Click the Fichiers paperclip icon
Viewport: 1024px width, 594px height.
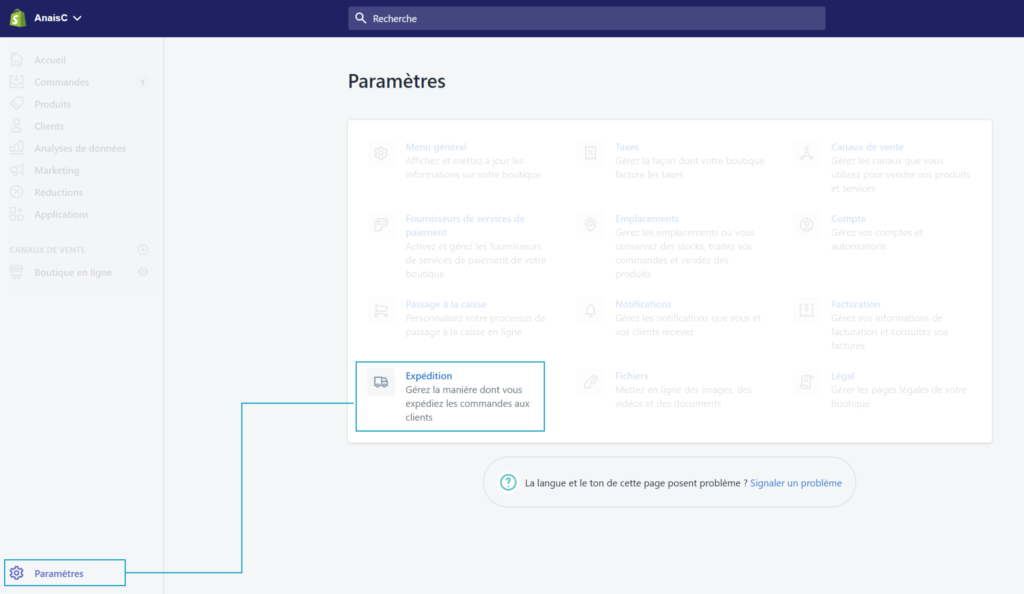click(x=590, y=383)
